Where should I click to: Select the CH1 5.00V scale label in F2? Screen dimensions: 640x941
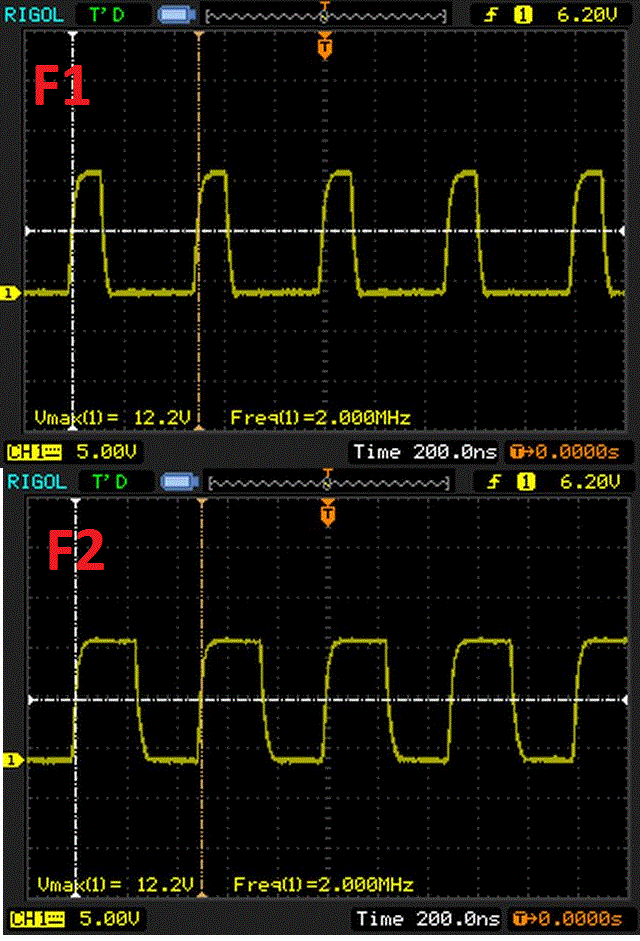coord(75,918)
